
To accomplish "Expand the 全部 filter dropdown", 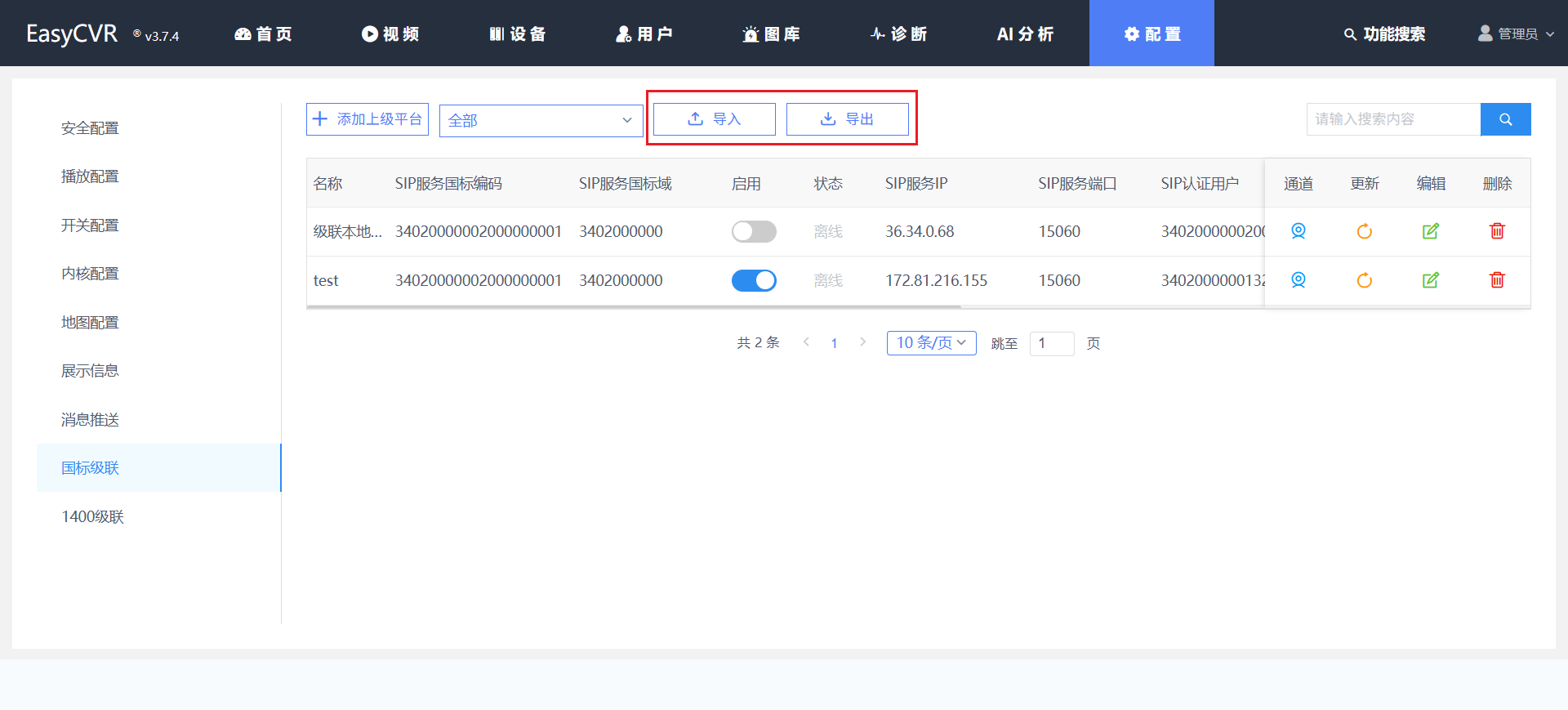I will click(x=541, y=121).
